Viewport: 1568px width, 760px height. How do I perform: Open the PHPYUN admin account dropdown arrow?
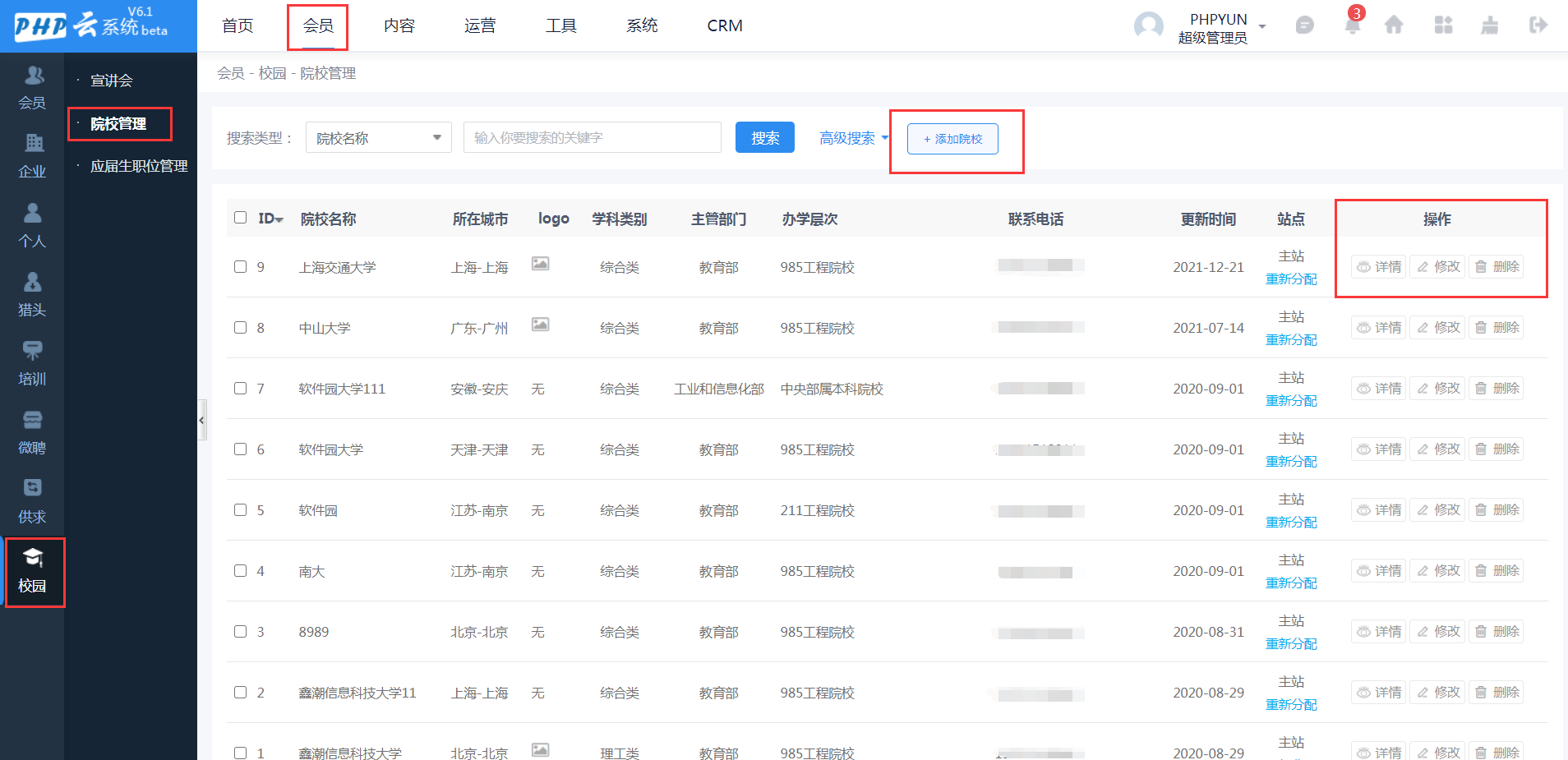pos(1262,26)
